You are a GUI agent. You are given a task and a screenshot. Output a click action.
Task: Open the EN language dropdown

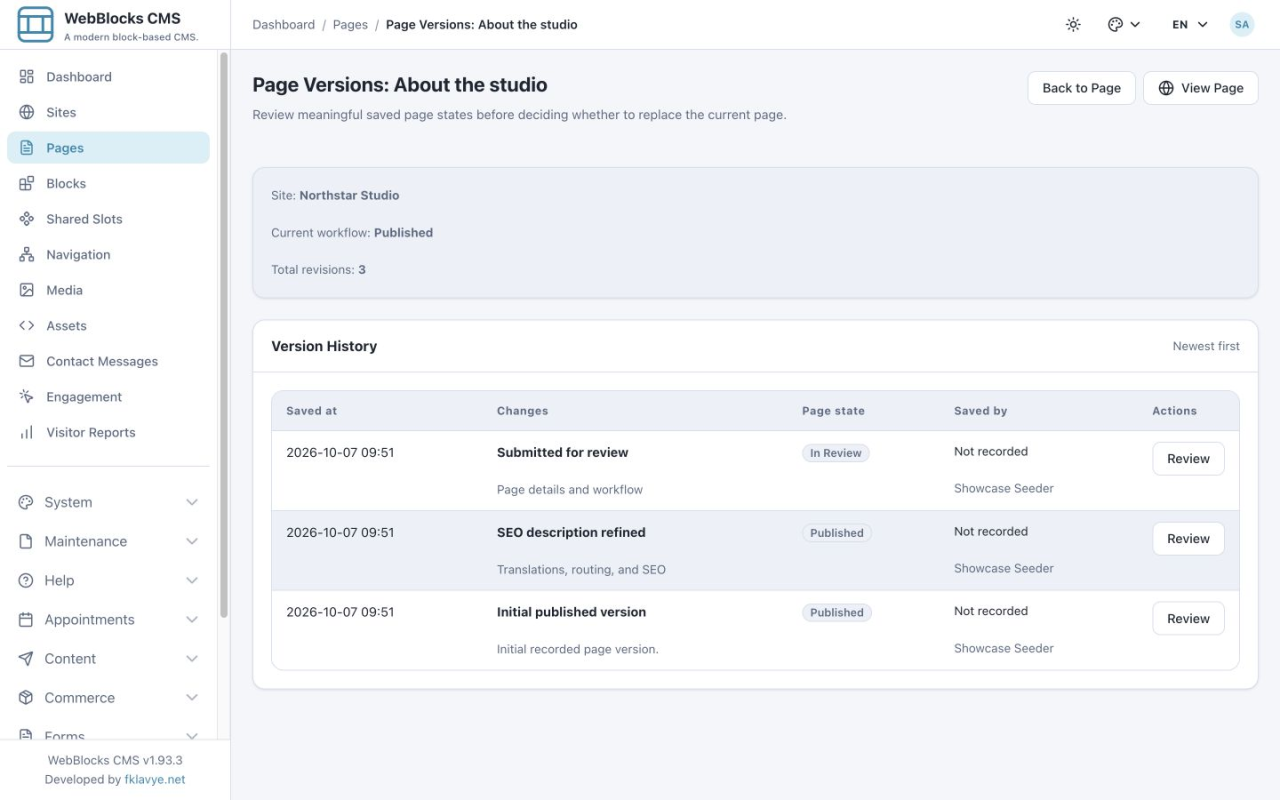[x=1190, y=24]
